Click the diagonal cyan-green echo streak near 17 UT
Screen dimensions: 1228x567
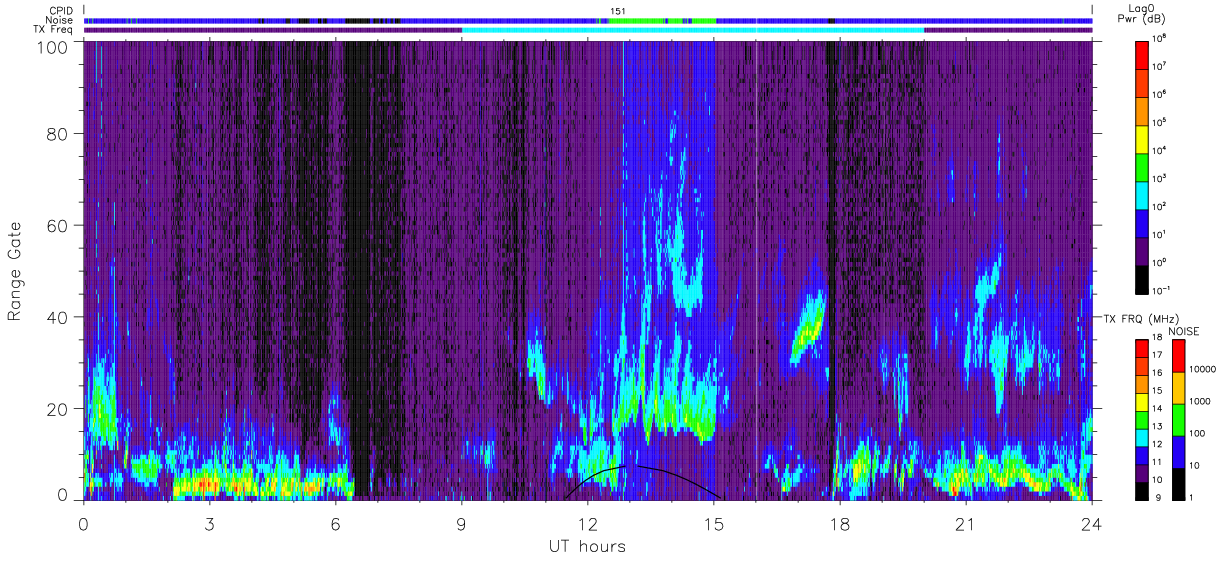[x=806, y=326]
